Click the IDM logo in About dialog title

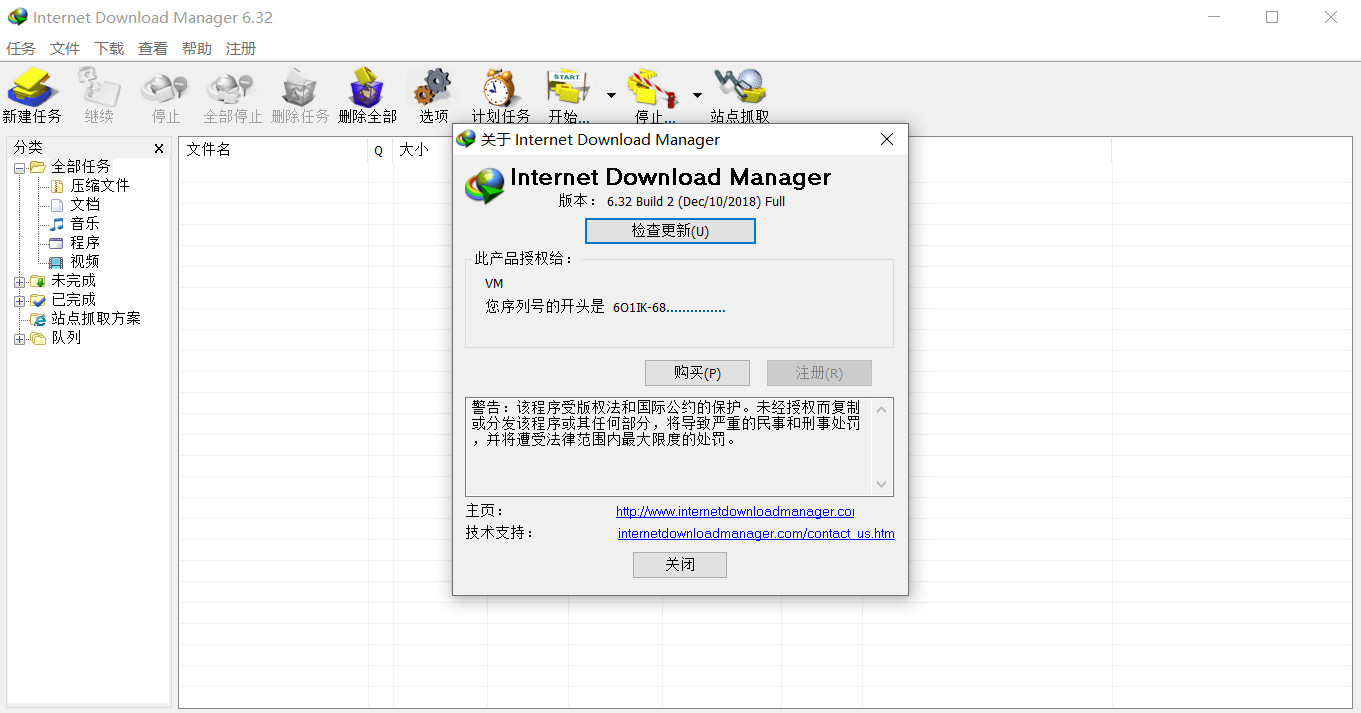[466, 139]
